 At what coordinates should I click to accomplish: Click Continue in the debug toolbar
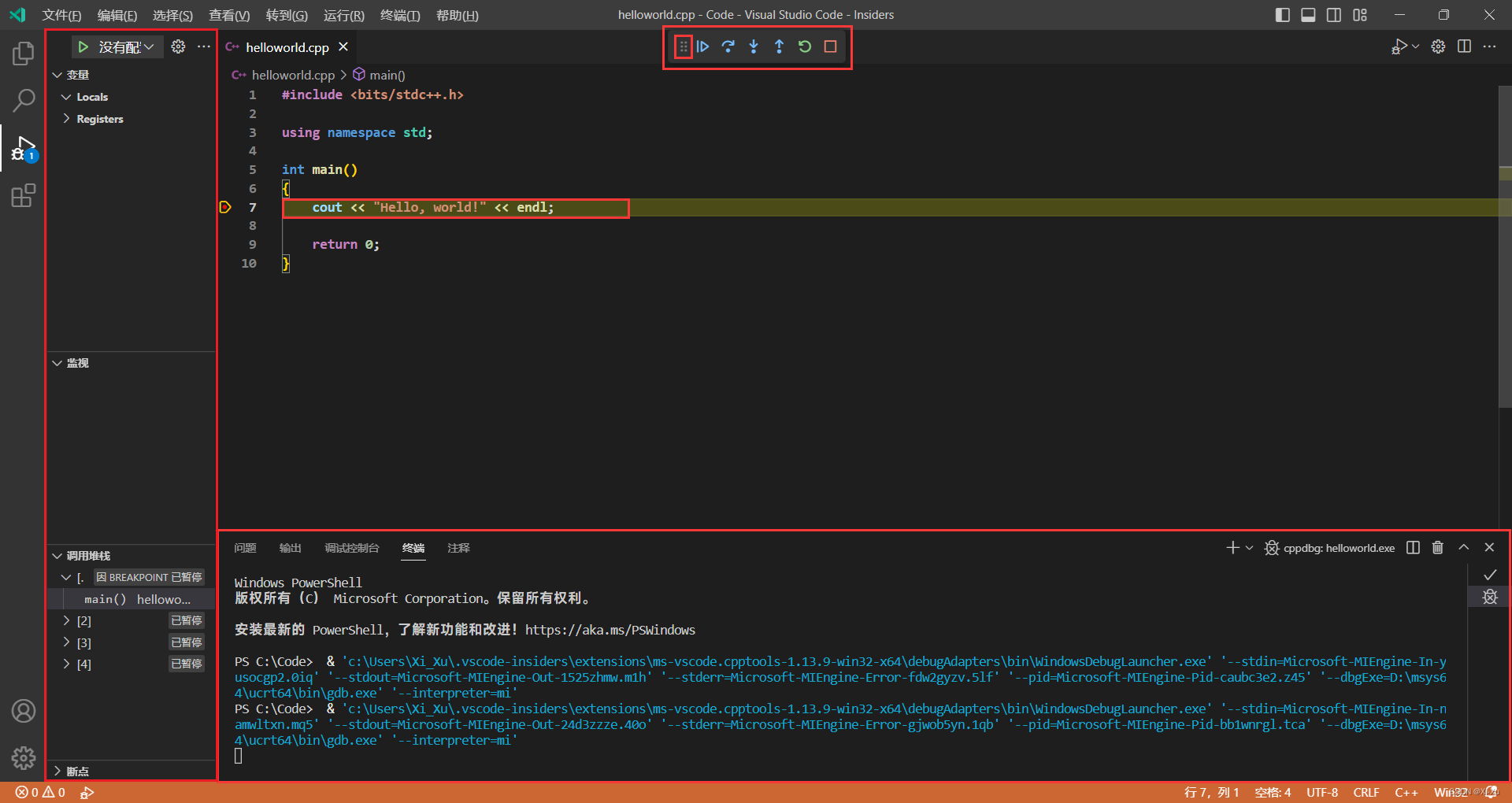coord(703,46)
